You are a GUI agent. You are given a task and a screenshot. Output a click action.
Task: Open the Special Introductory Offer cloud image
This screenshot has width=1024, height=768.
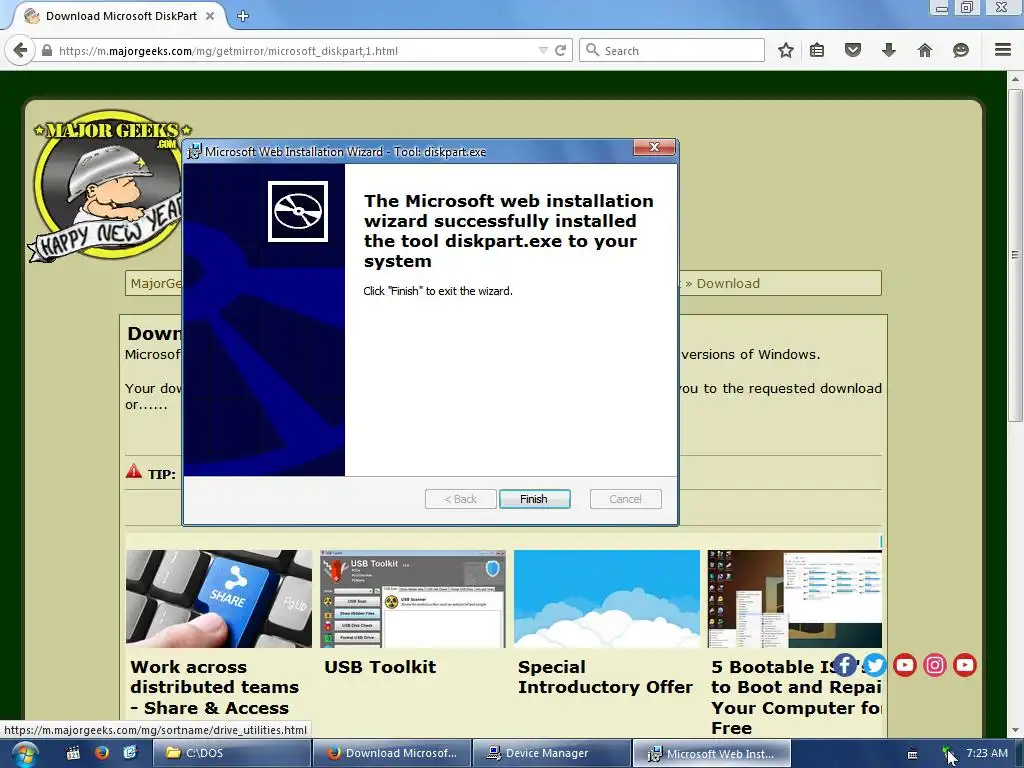click(607, 599)
